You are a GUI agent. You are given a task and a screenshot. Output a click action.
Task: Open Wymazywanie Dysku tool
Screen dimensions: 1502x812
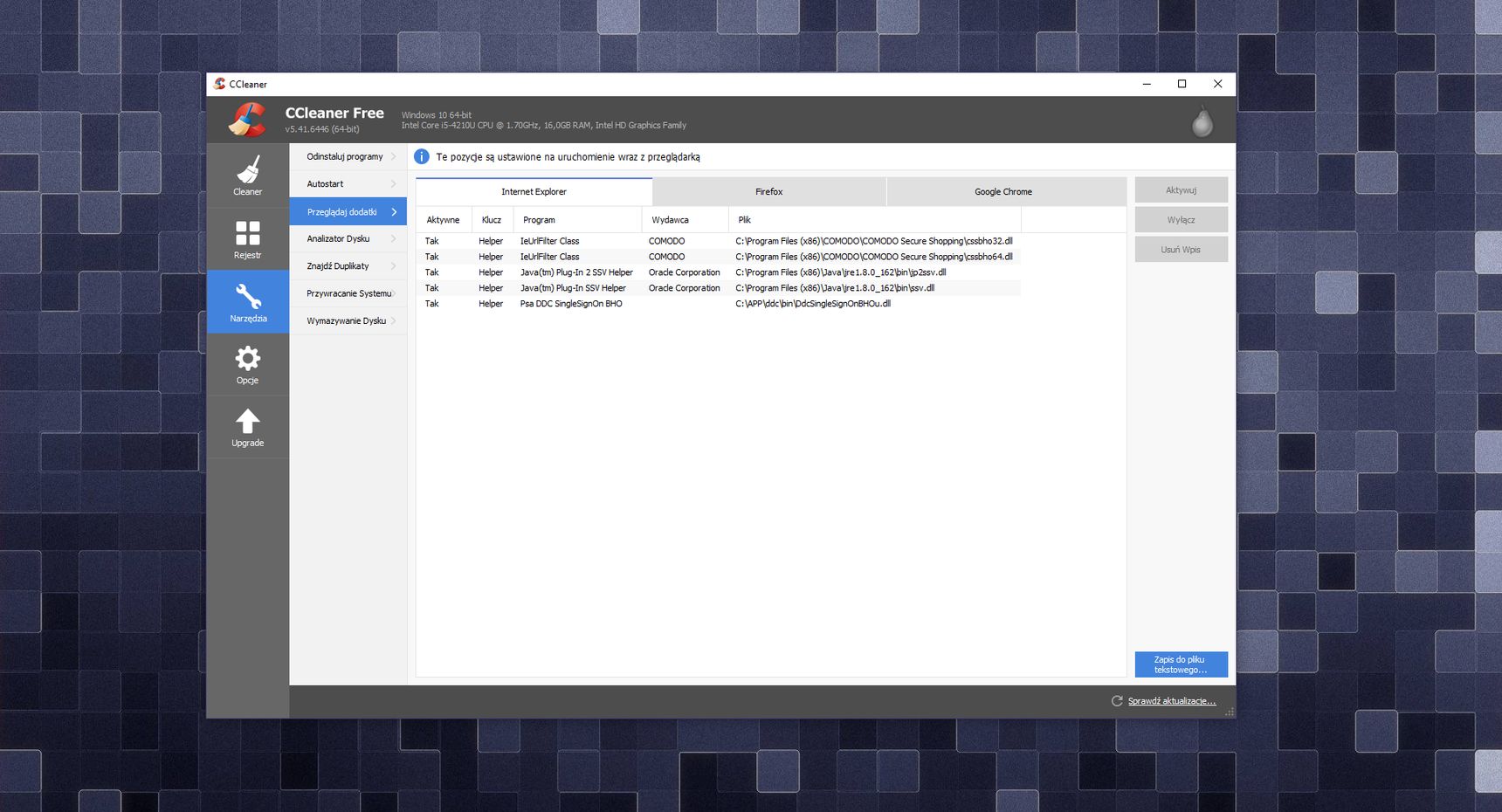click(348, 320)
